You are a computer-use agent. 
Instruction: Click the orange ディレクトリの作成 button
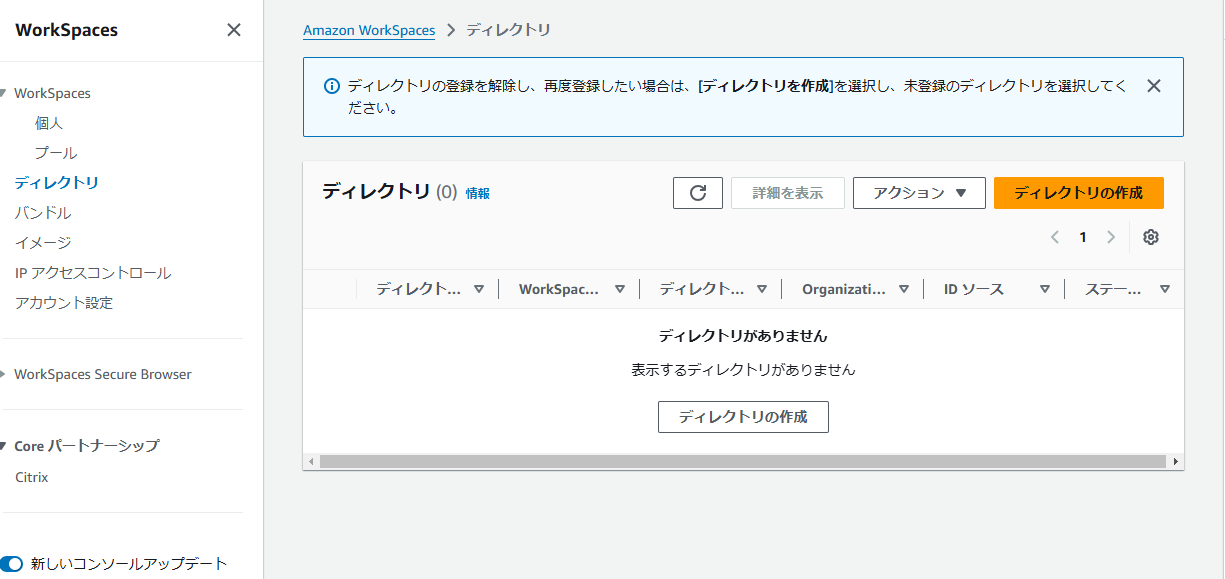pyautogui.click(x=1078, y=192)
